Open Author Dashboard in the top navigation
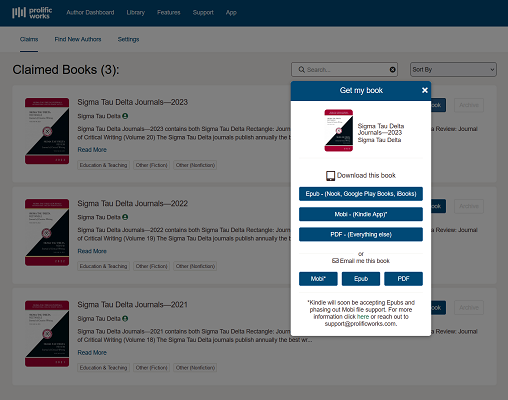508x400 pixels. [x=90, y=13]
